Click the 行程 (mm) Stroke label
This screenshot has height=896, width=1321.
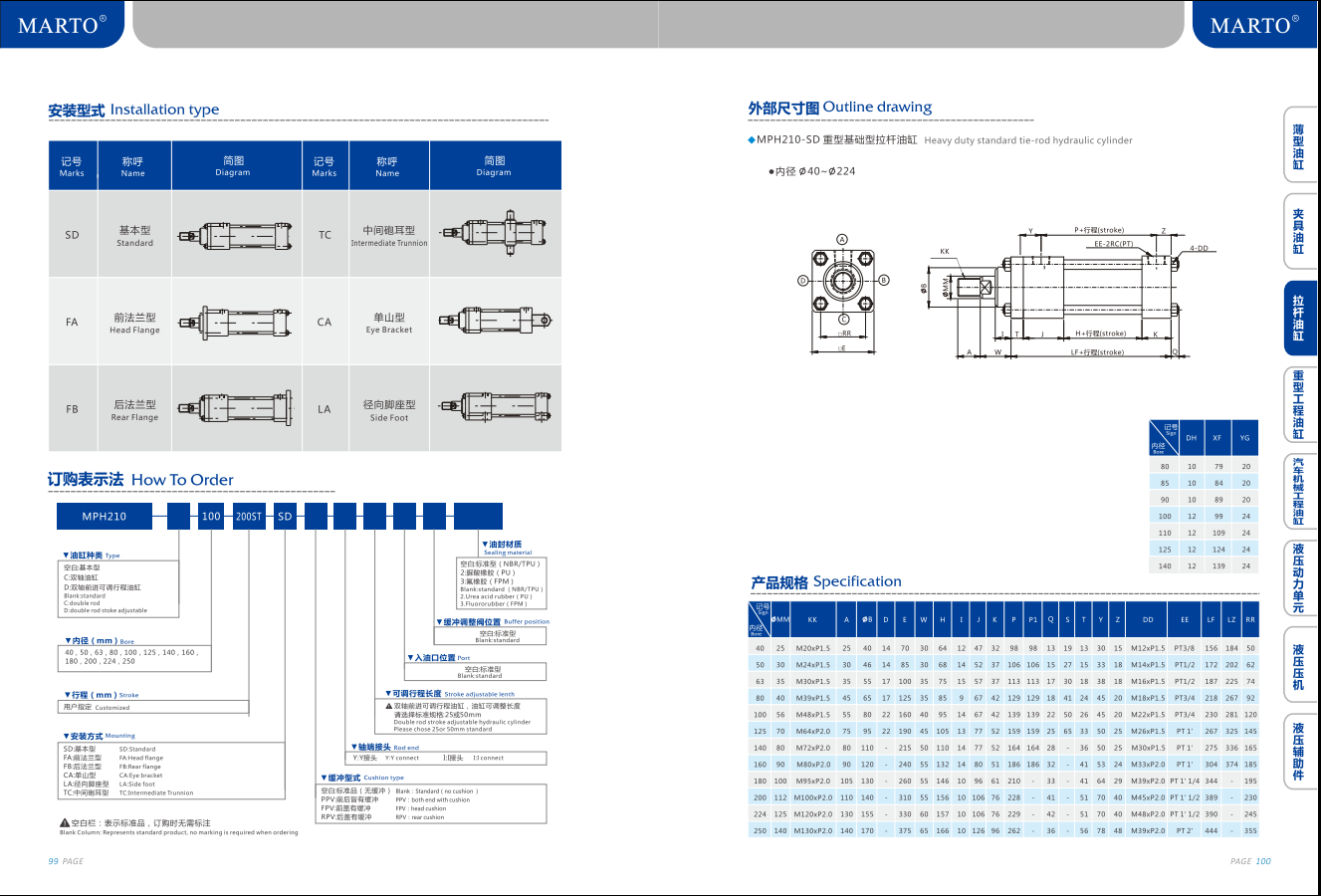click(102, 695)
